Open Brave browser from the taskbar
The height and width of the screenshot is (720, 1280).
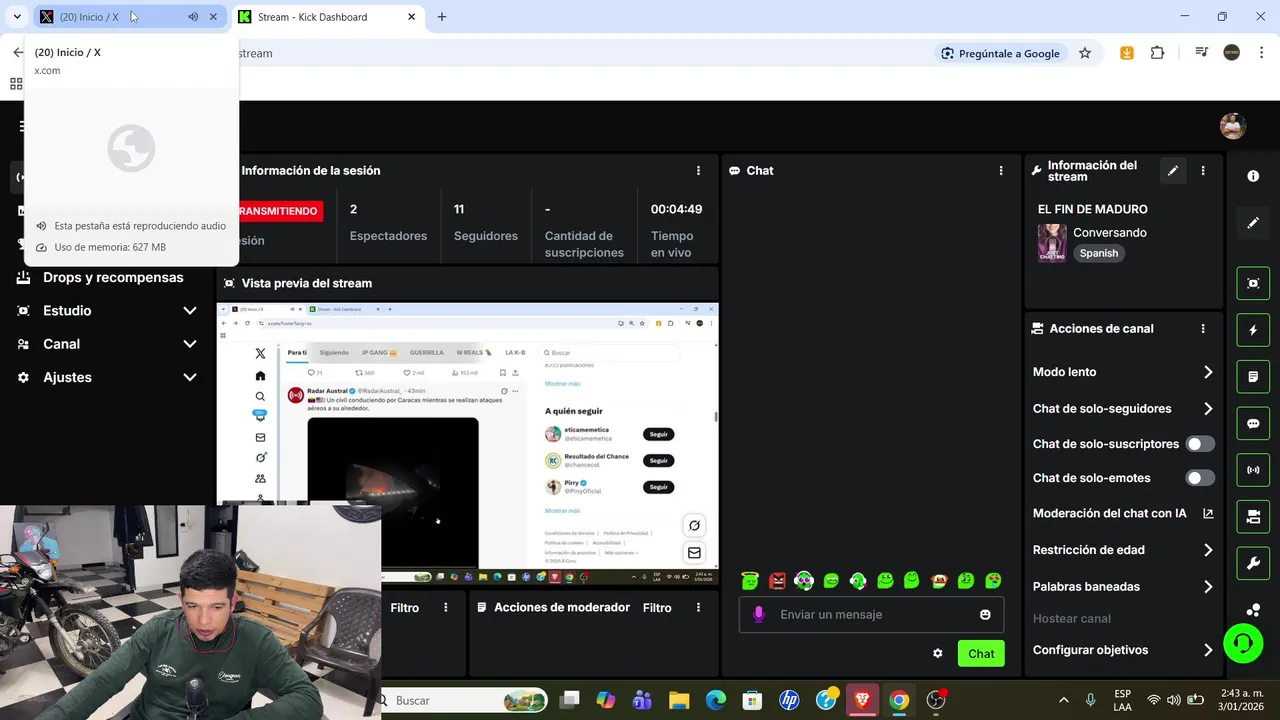862,700
